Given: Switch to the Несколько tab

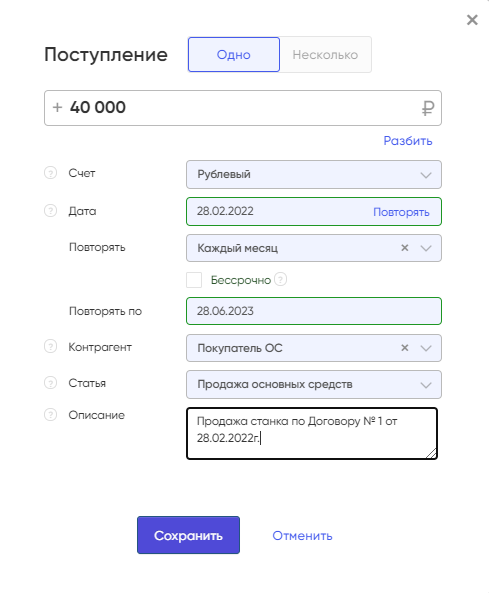Looking at the screenshot, I should tap(325, 54).
